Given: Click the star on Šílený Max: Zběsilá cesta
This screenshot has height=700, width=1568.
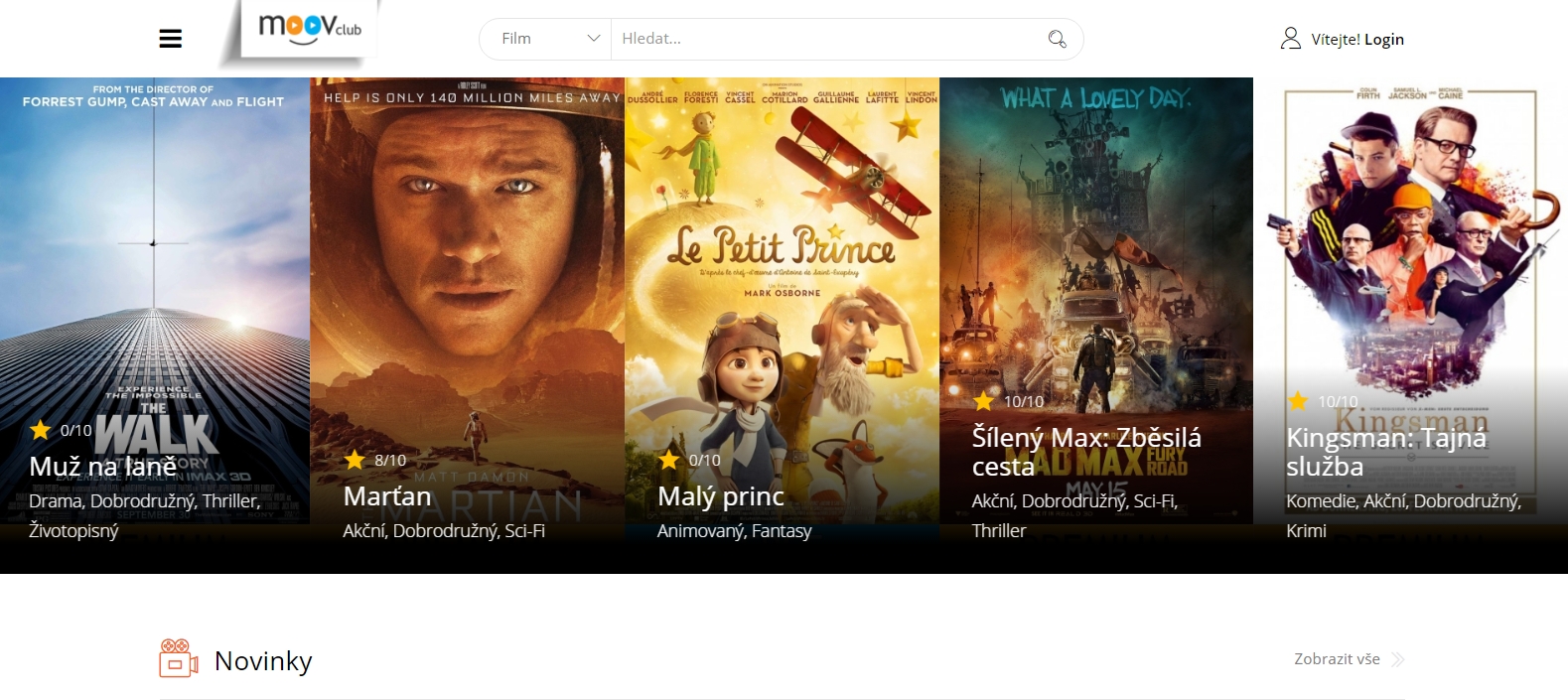Looking at the screenshot, I should coord(983,401).
